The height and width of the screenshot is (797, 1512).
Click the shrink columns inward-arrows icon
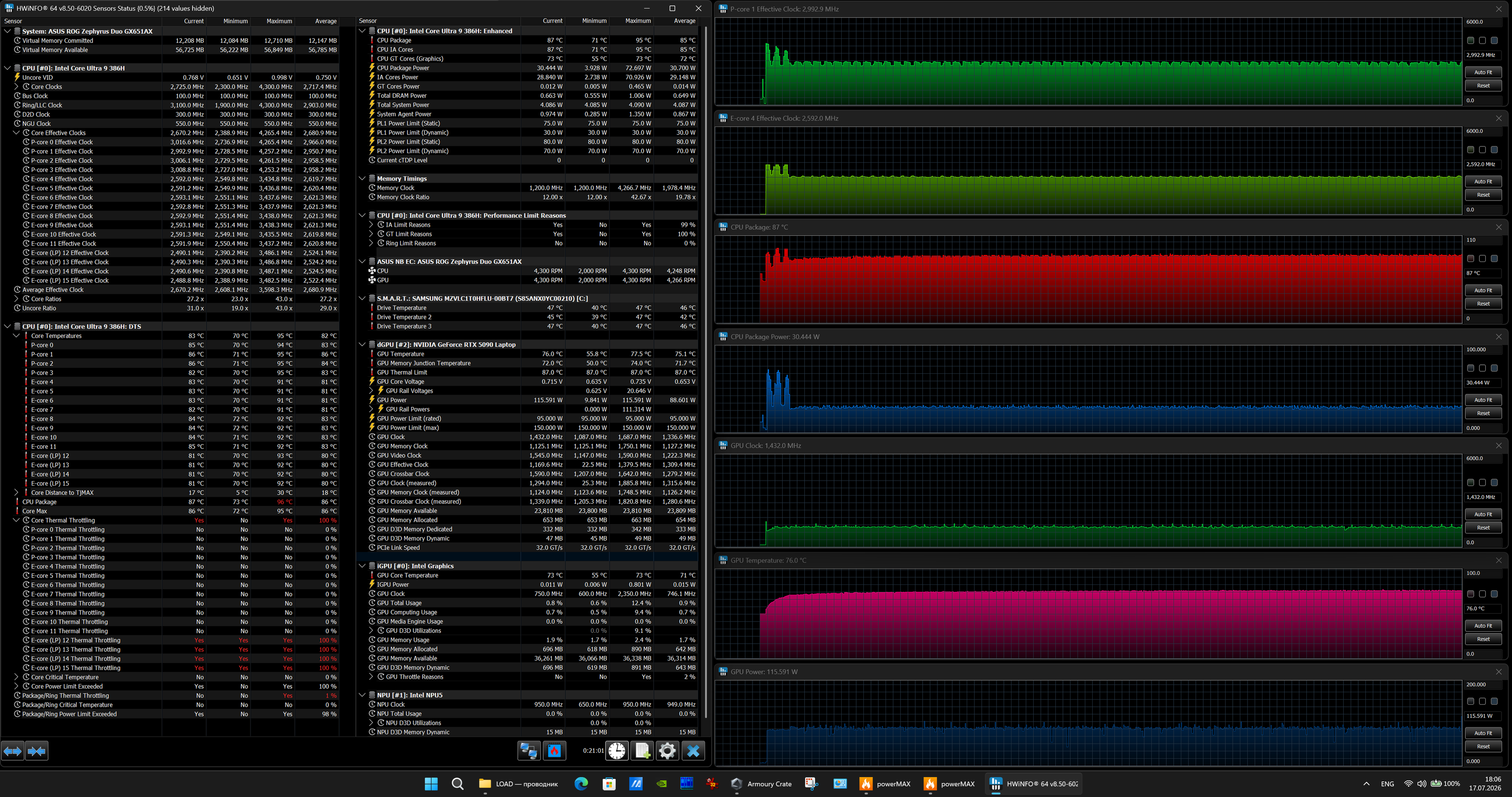point(36,751)
